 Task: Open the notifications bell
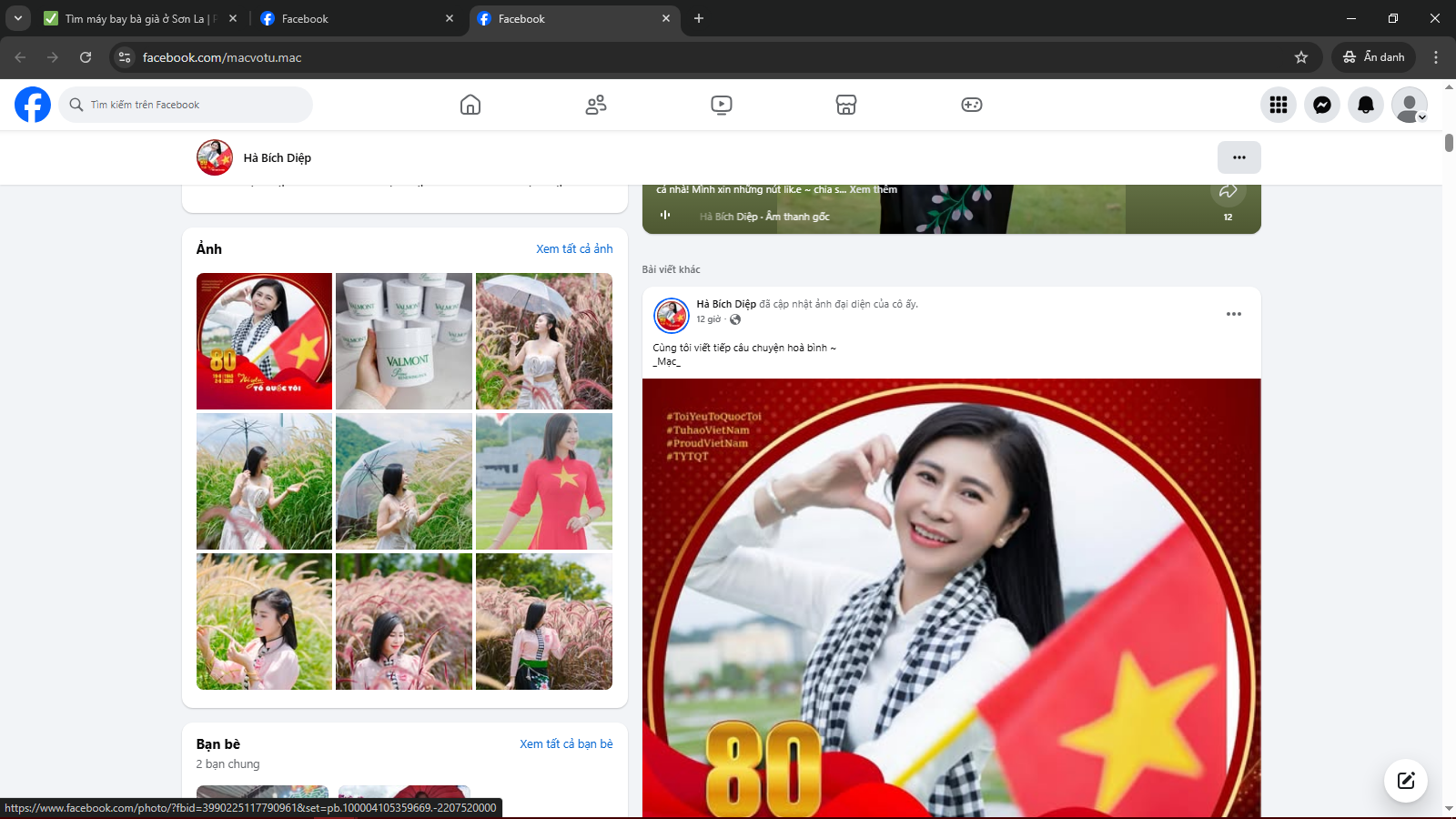point(1366,105)
